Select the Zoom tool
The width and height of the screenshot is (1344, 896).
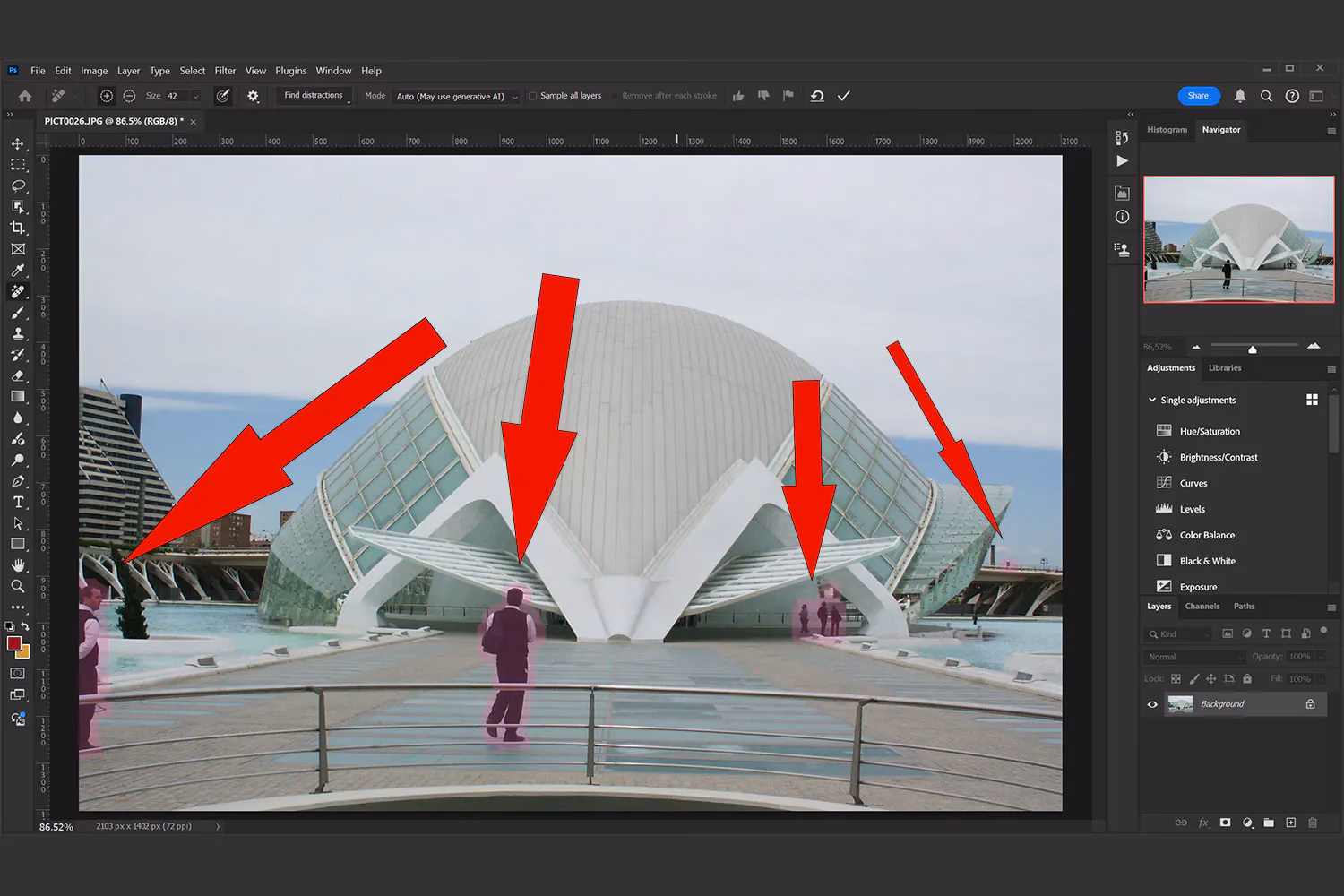18,586
